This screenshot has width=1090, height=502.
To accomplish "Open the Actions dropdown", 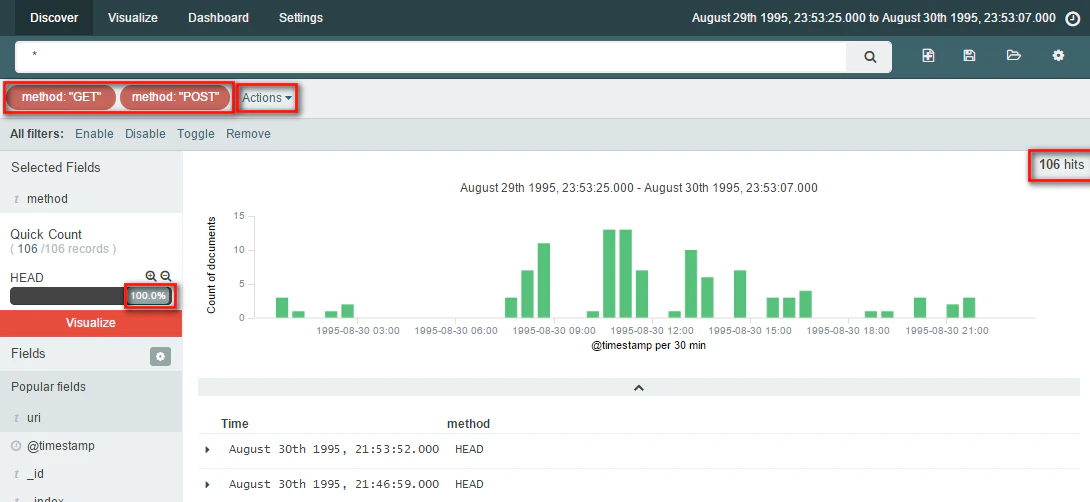I will tap(267, 98).
